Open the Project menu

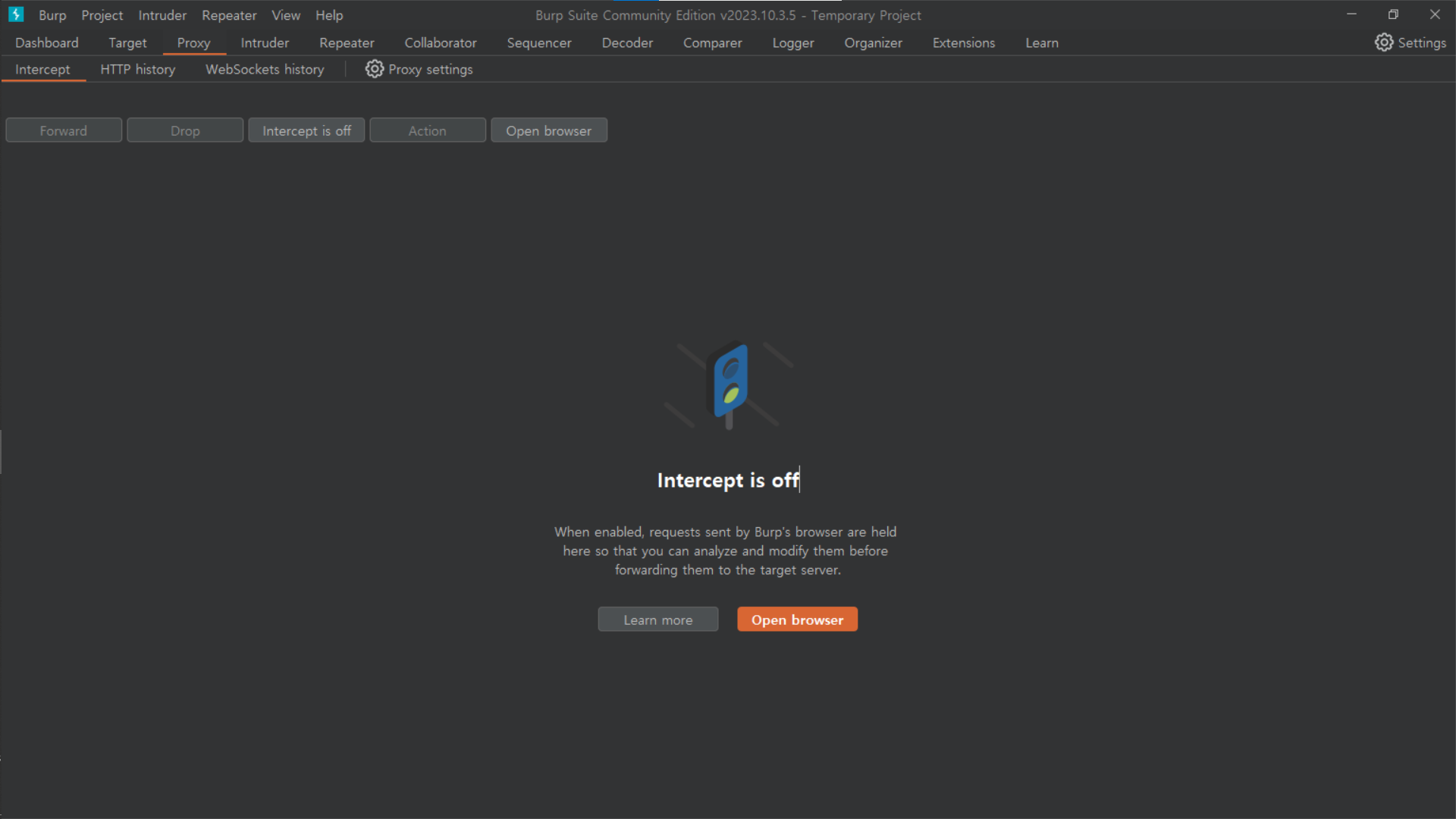tap(102, 15)
